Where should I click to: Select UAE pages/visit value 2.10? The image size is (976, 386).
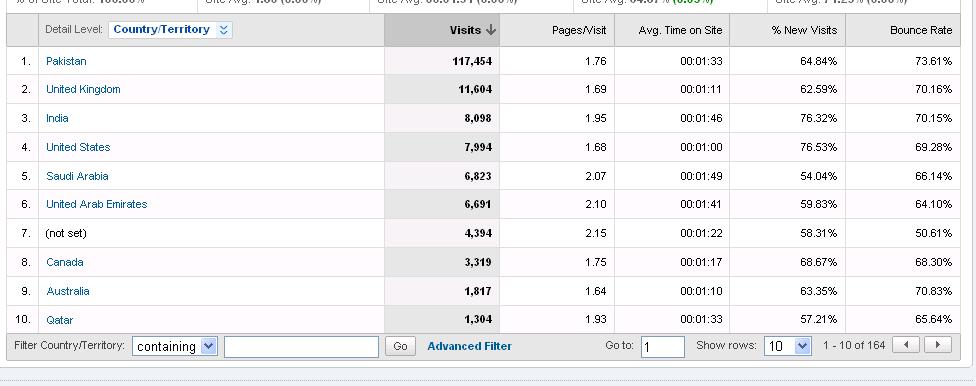coord(596,204)
